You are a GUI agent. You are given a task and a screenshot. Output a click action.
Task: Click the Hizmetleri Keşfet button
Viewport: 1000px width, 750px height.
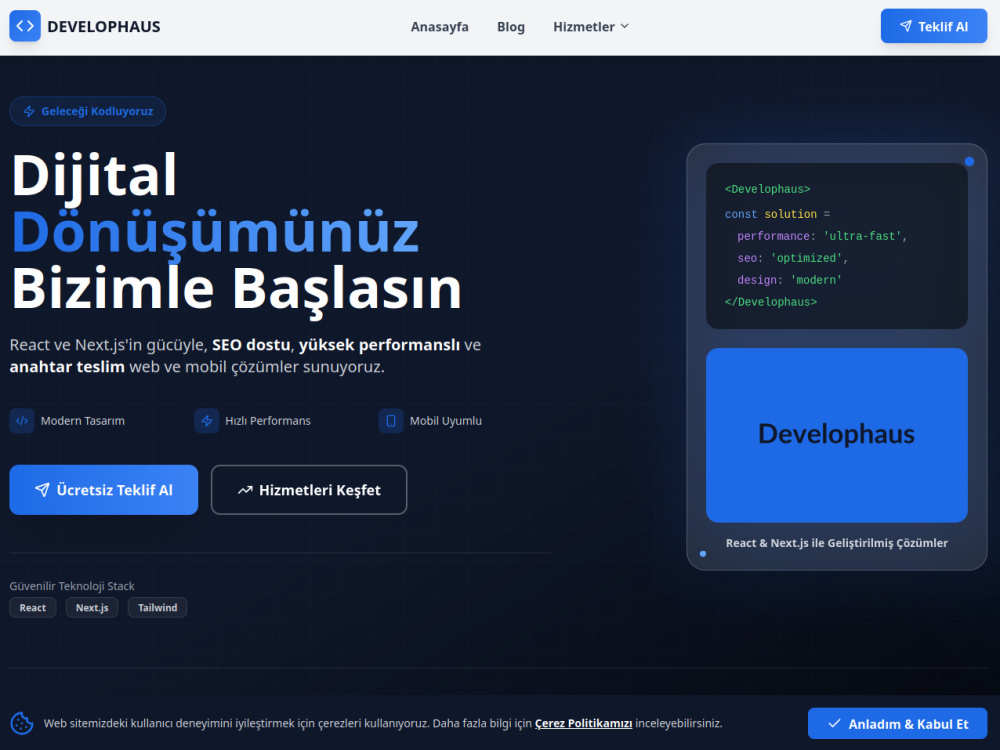pyautogui.click(x=309, y=490)
